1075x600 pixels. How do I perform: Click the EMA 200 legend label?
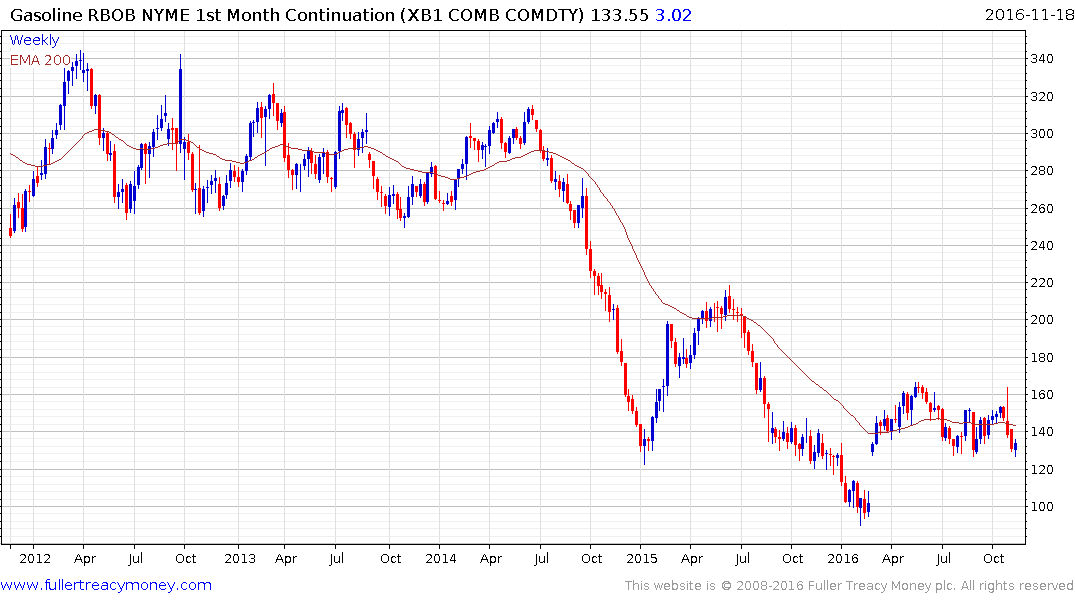40,60
